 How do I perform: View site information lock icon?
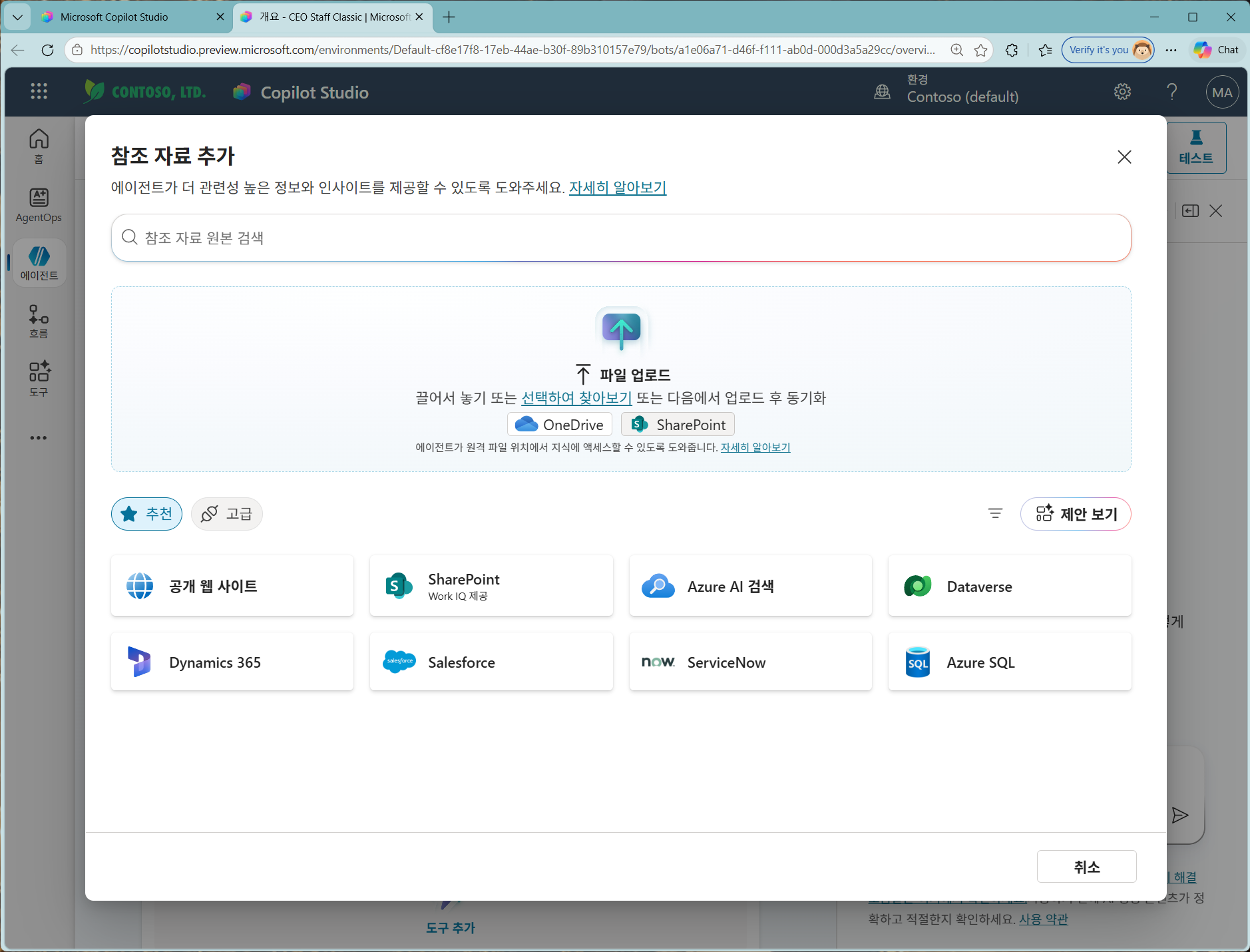coord(77,50)
